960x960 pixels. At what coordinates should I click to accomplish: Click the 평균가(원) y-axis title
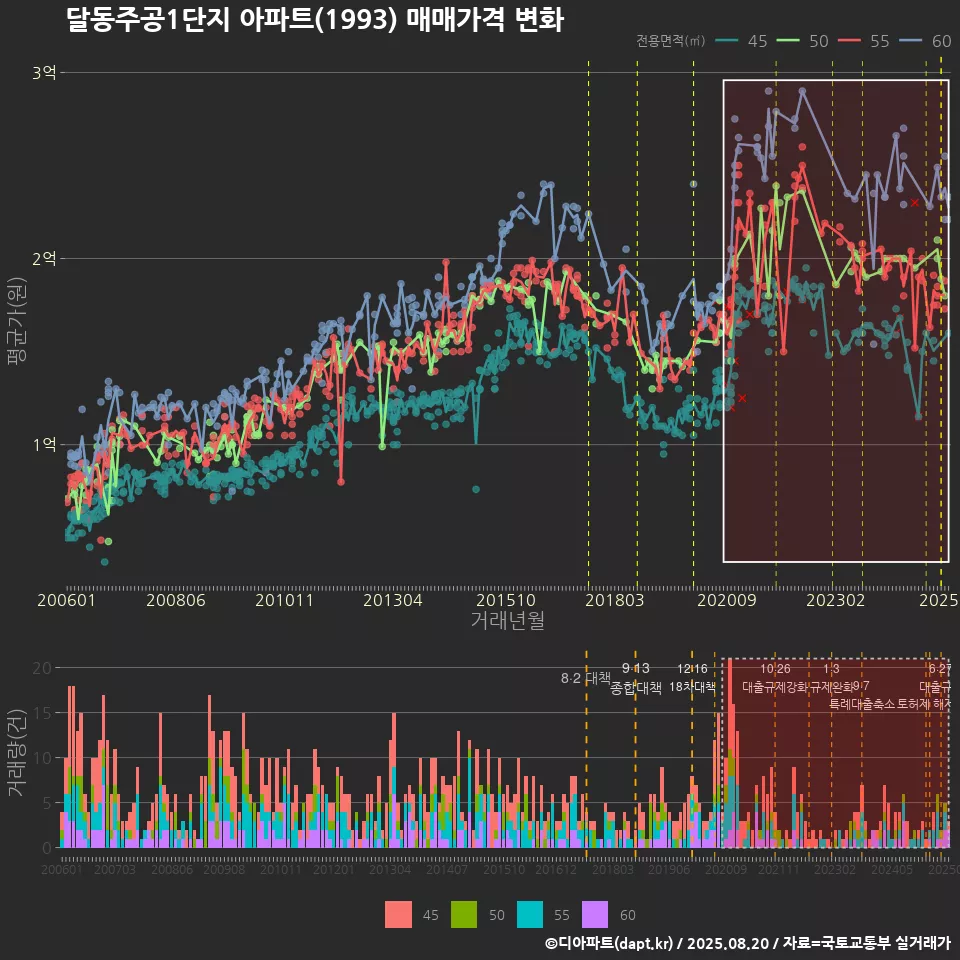click(17, 321)
